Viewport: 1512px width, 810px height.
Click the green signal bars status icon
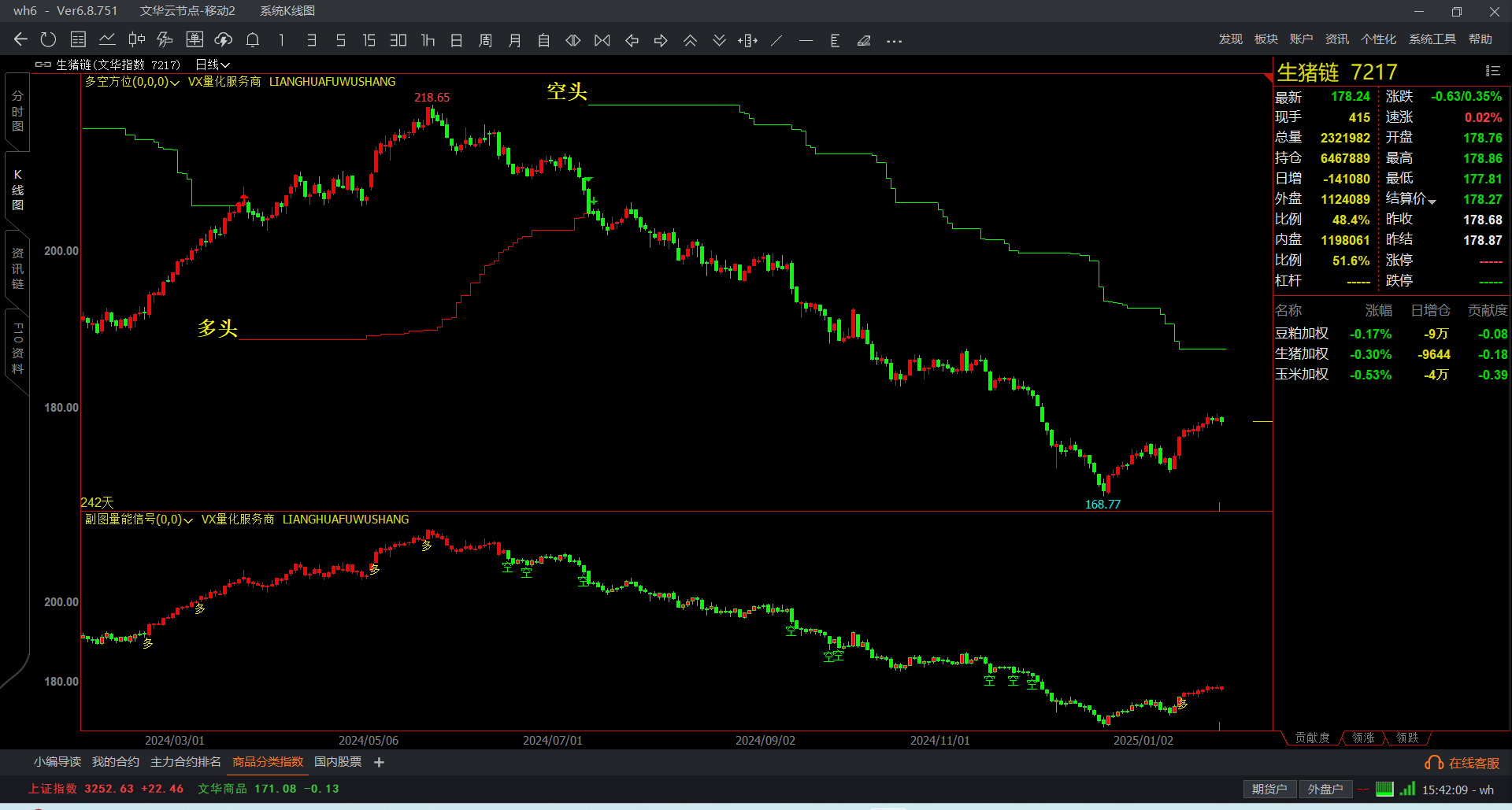point(1408,789)
